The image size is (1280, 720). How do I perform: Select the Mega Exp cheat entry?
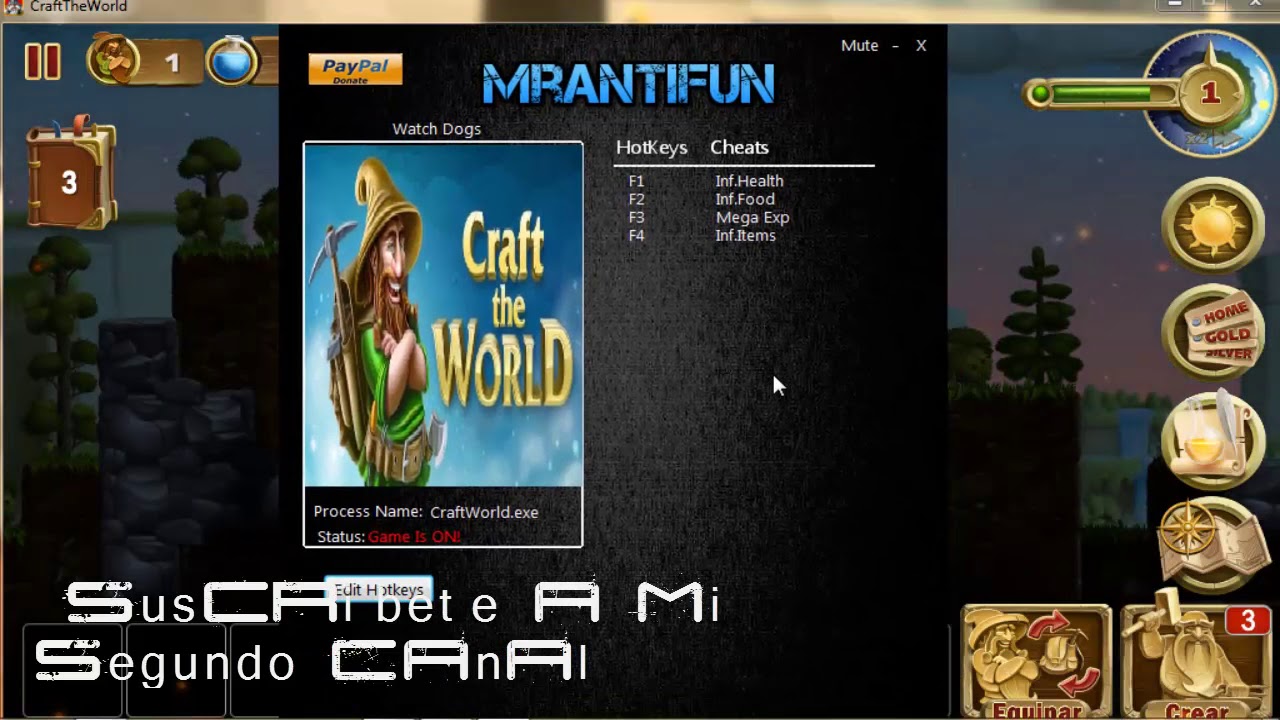(752, 217)
